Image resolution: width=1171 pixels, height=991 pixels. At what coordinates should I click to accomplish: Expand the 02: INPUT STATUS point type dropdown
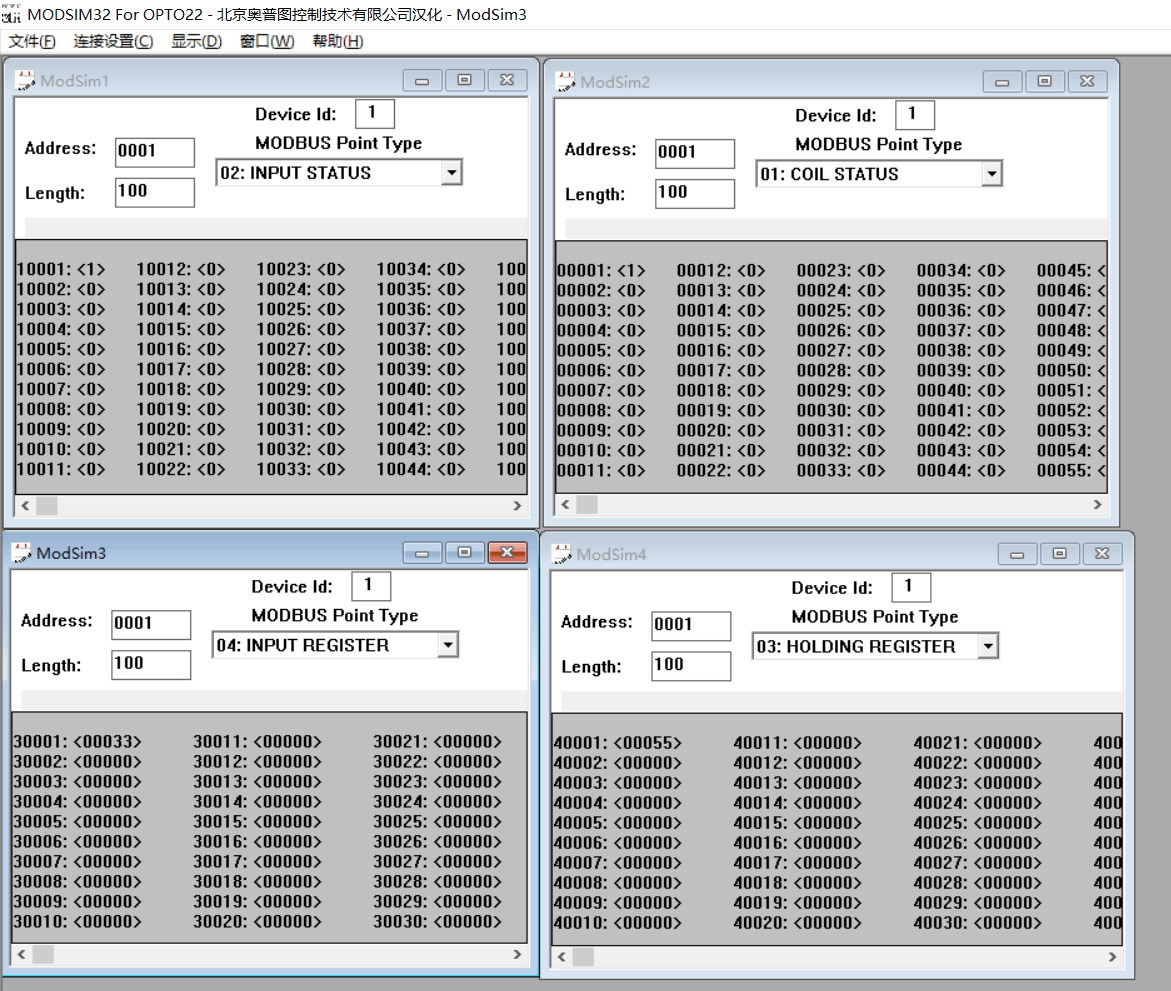(451, 173)
